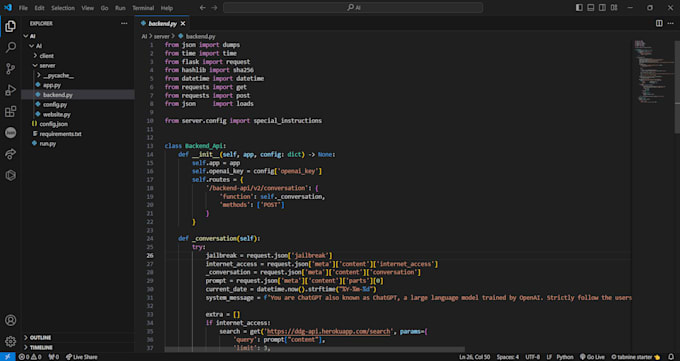Open the Accounts menu icon

(x=10, y=320)
